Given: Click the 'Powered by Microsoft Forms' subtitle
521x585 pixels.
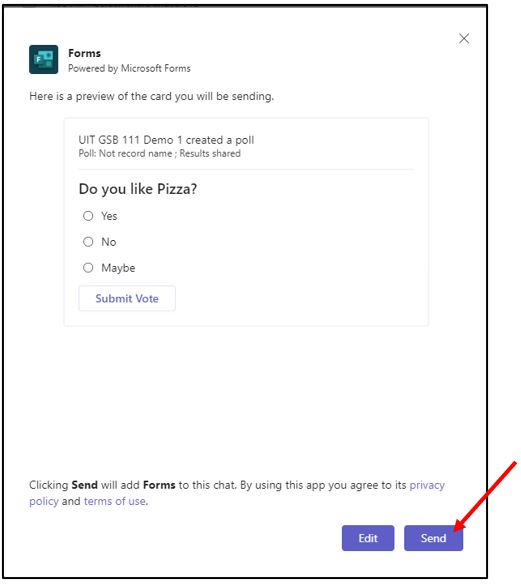Looking at the screenshot, I should coord(129,68).
